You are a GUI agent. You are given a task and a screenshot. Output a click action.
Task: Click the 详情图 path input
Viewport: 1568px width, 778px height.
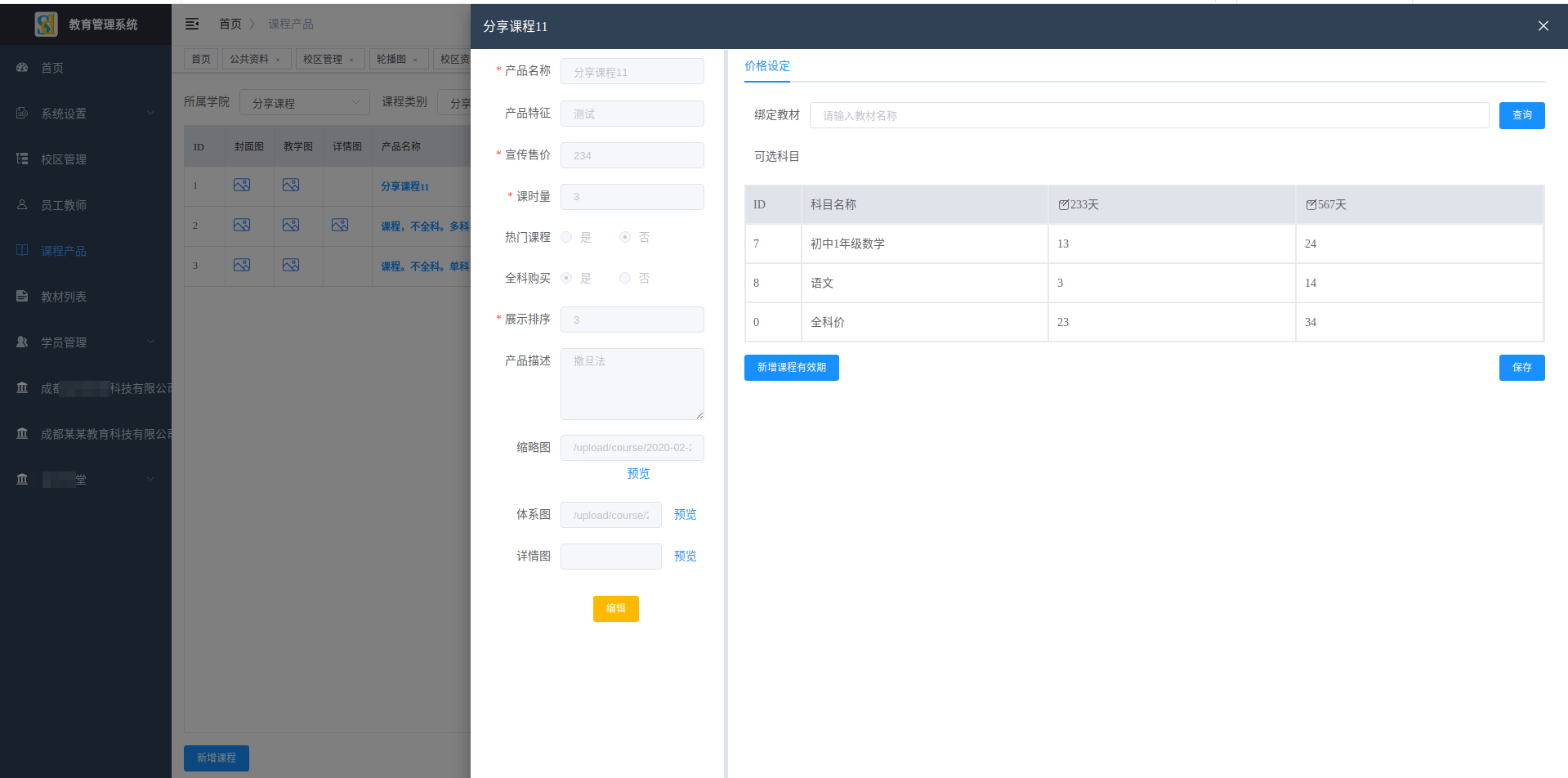pyautogui.click(x=611, y=557)
